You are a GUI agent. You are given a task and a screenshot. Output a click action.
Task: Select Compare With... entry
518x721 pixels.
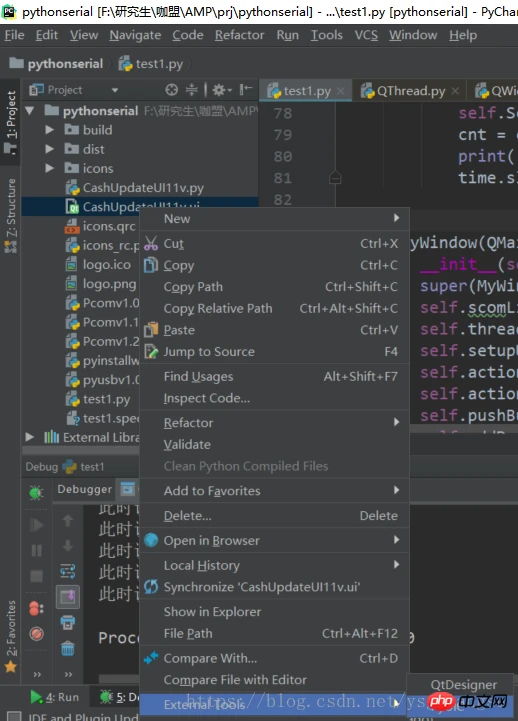point(274,658)
